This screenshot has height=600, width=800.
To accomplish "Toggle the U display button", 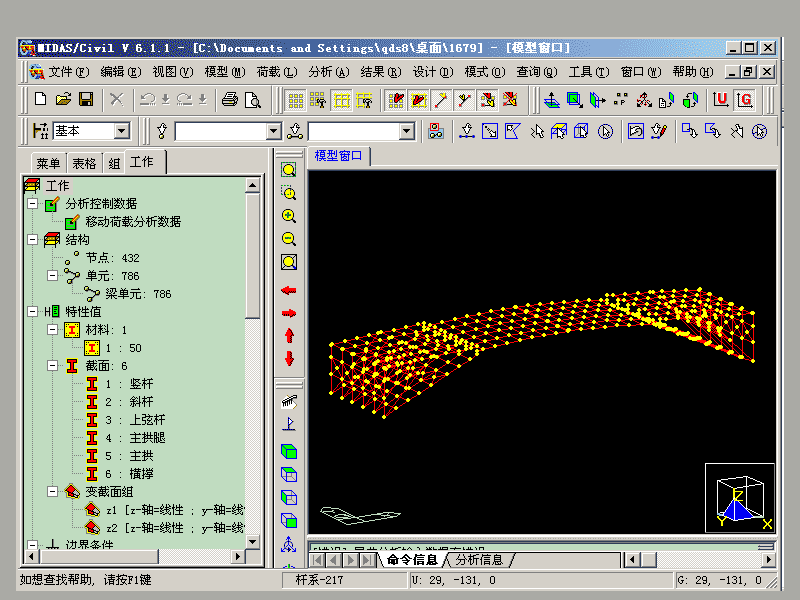I will coord(720,99).
